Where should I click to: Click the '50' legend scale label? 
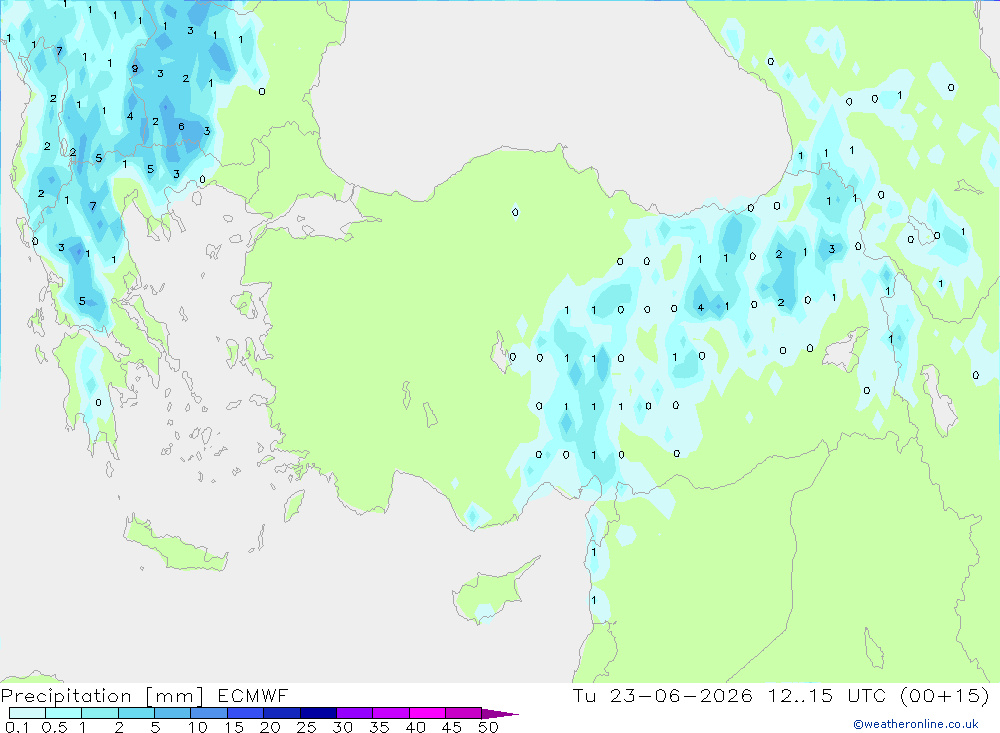[x=488, y=727]
